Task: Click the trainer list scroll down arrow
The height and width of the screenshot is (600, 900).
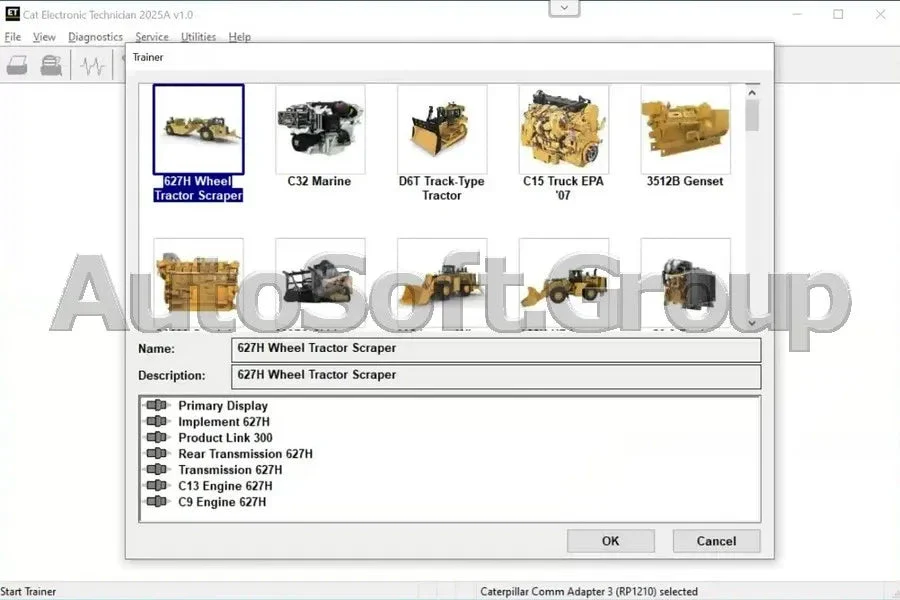Action: pos(752,322)
